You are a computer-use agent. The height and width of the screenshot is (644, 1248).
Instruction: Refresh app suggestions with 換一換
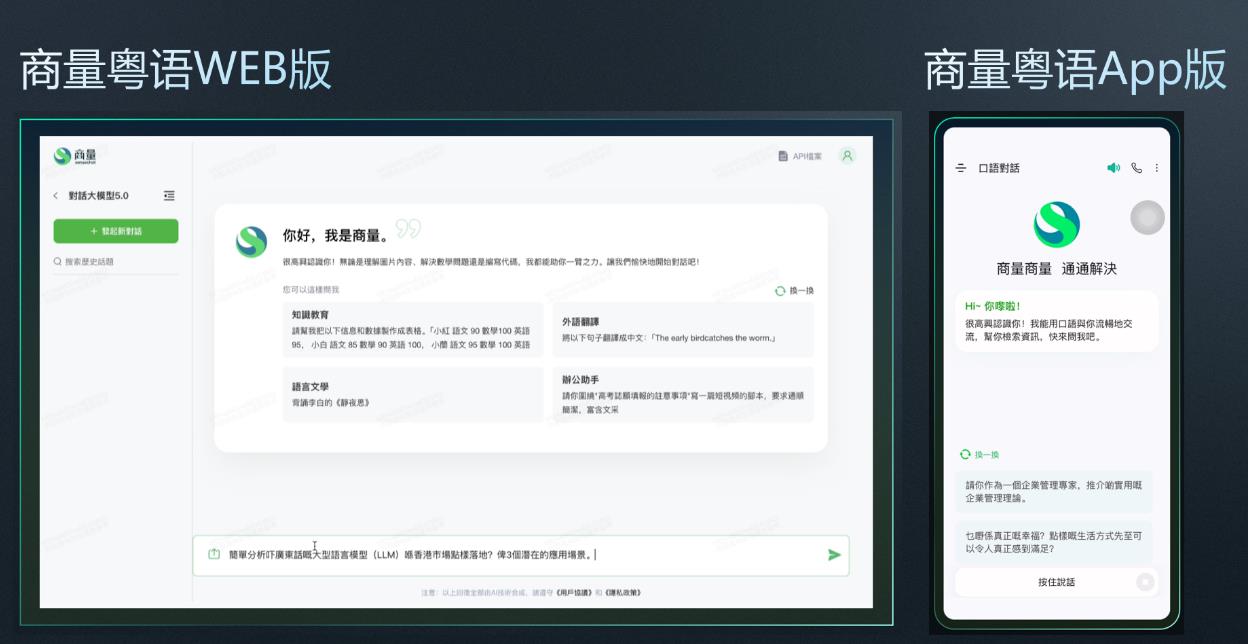point(980,454)
